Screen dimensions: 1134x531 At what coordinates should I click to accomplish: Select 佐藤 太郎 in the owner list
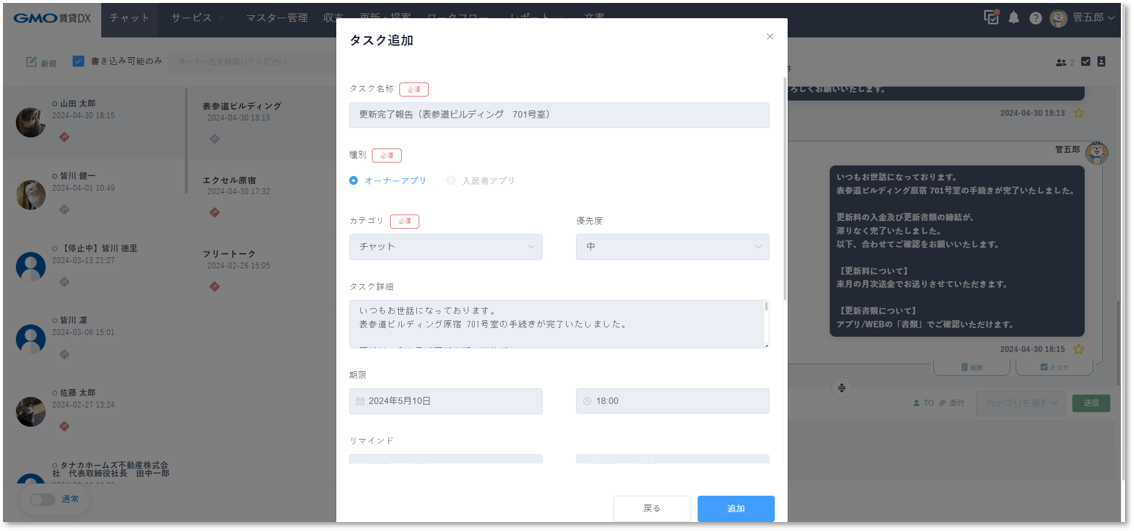tap(94, 412)
